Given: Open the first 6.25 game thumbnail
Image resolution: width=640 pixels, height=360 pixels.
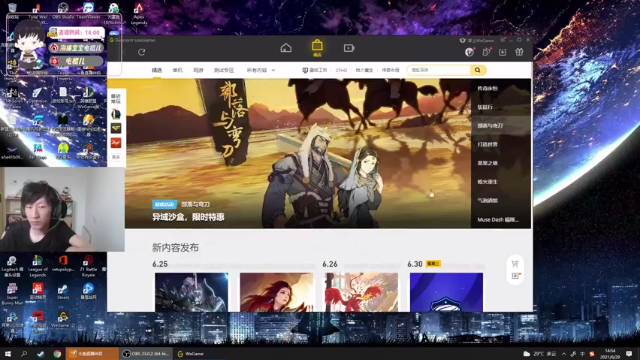Looking at the screenshot, I should 191,292.
